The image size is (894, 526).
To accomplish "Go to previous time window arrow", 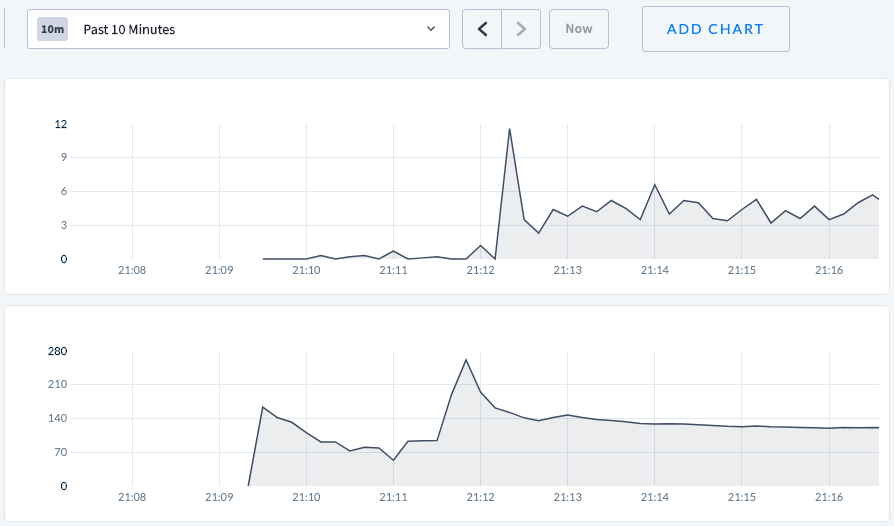I will coord(482,29).
